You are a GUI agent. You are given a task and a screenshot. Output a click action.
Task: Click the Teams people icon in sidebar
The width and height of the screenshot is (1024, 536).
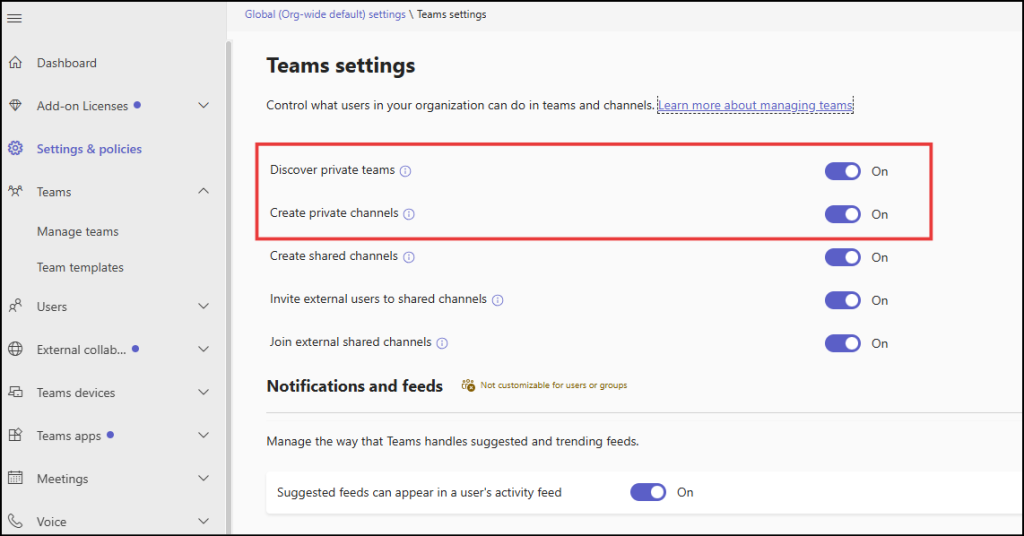point(16,191)
